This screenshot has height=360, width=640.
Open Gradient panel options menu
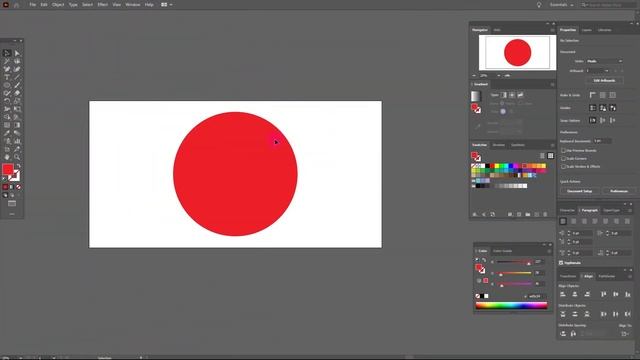point(552,84)
